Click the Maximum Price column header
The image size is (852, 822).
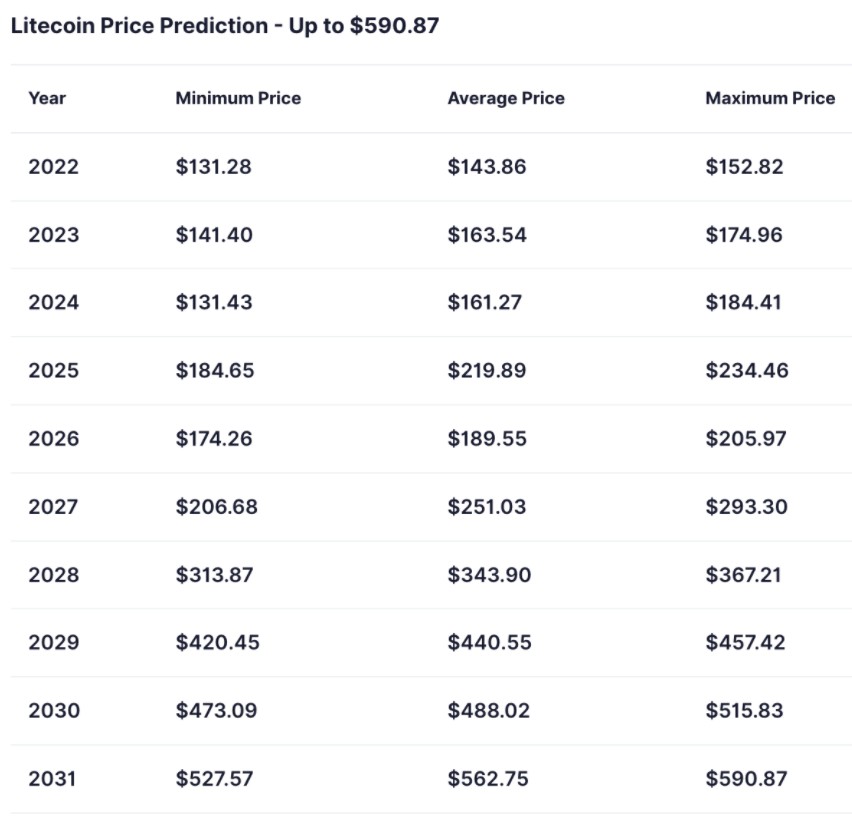click(770, 98)
